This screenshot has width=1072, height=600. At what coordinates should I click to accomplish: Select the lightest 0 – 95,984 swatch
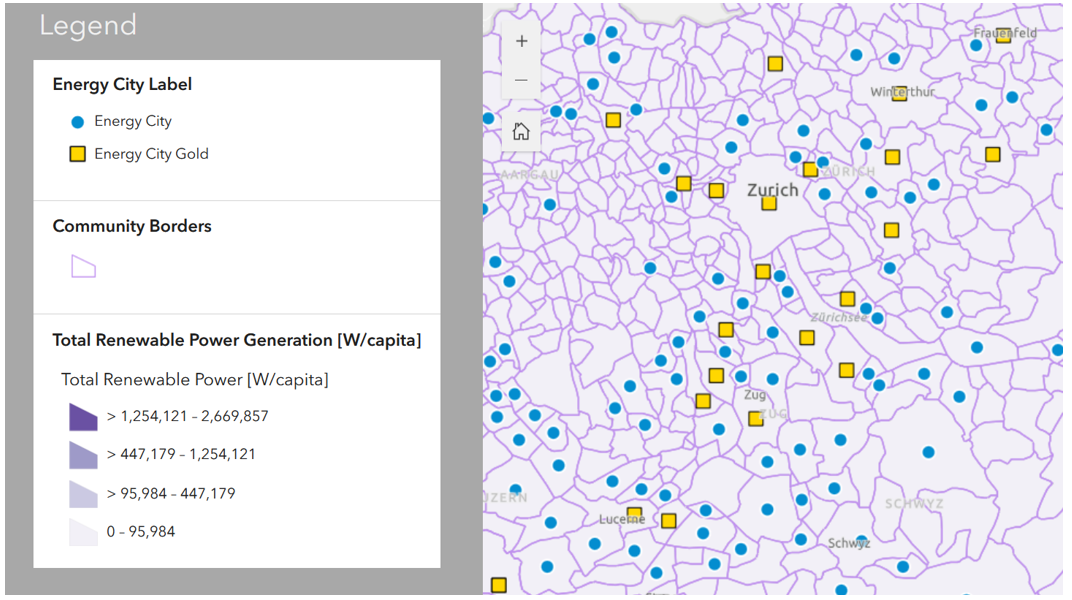pyautogui.click(x=83, y=532)
